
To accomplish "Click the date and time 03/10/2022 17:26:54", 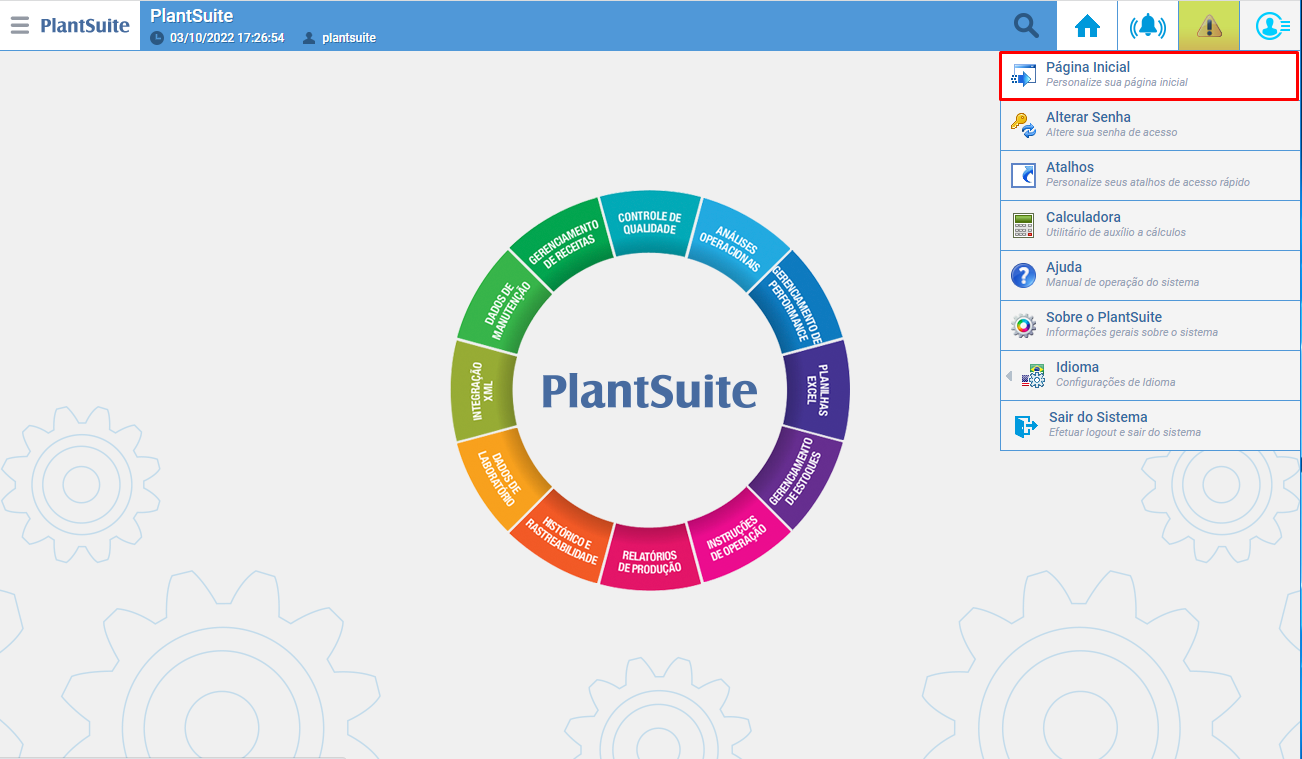I will (x=227, y=38).
